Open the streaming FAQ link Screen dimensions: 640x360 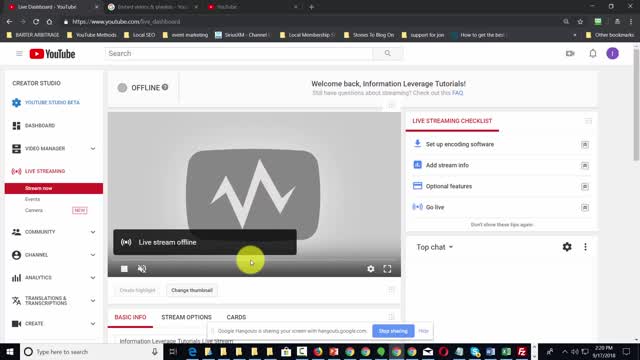coord(458,93)
